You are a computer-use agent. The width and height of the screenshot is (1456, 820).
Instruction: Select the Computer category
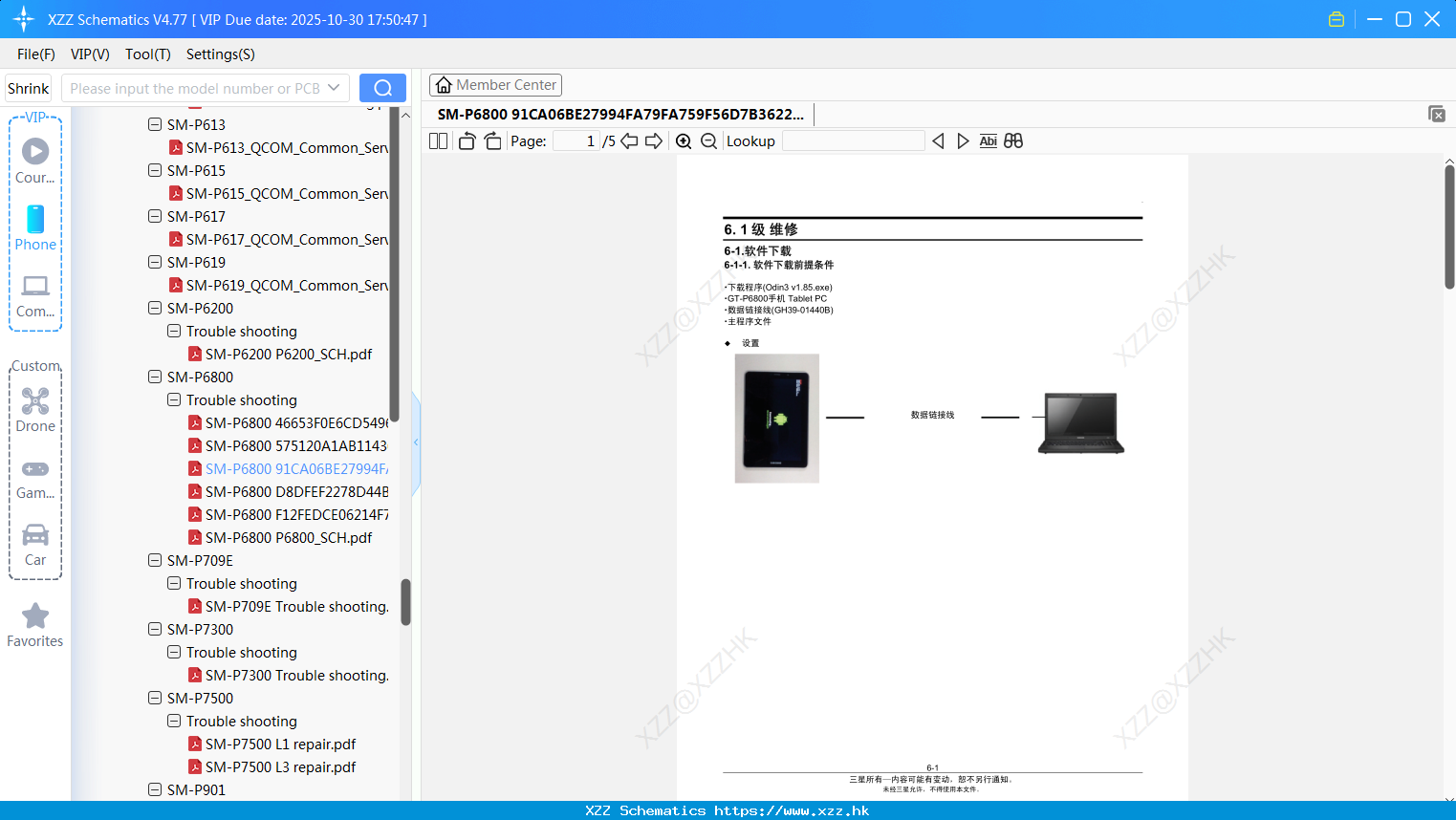(35, 294)
